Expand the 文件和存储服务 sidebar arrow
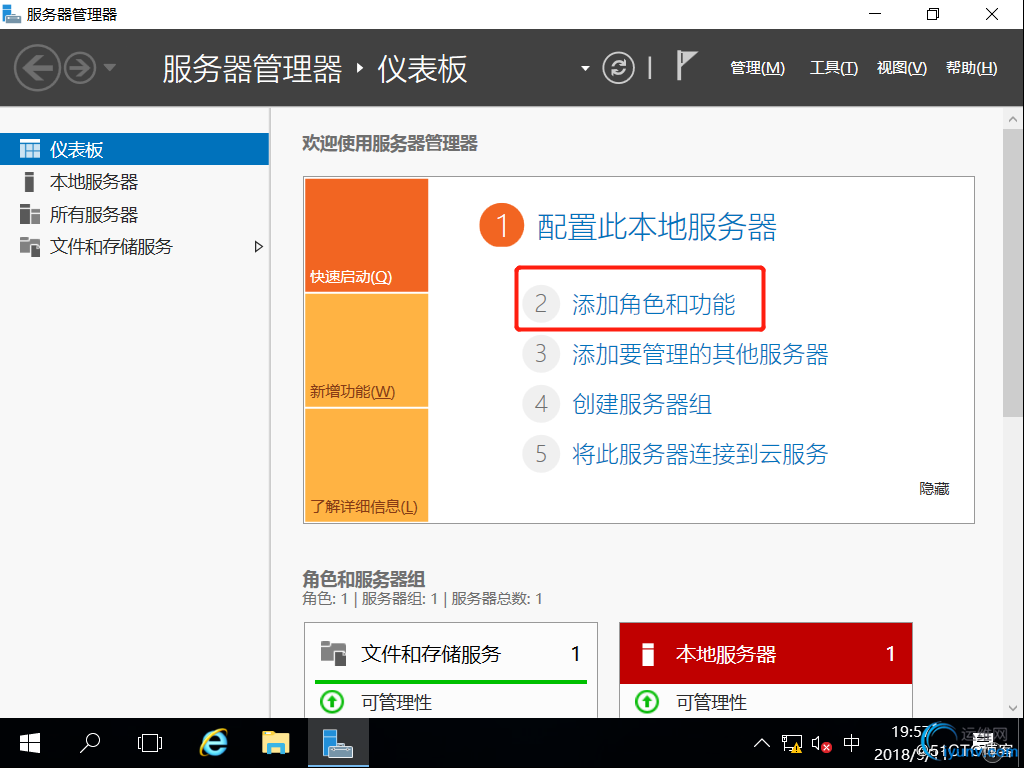 tap(259, 246)
